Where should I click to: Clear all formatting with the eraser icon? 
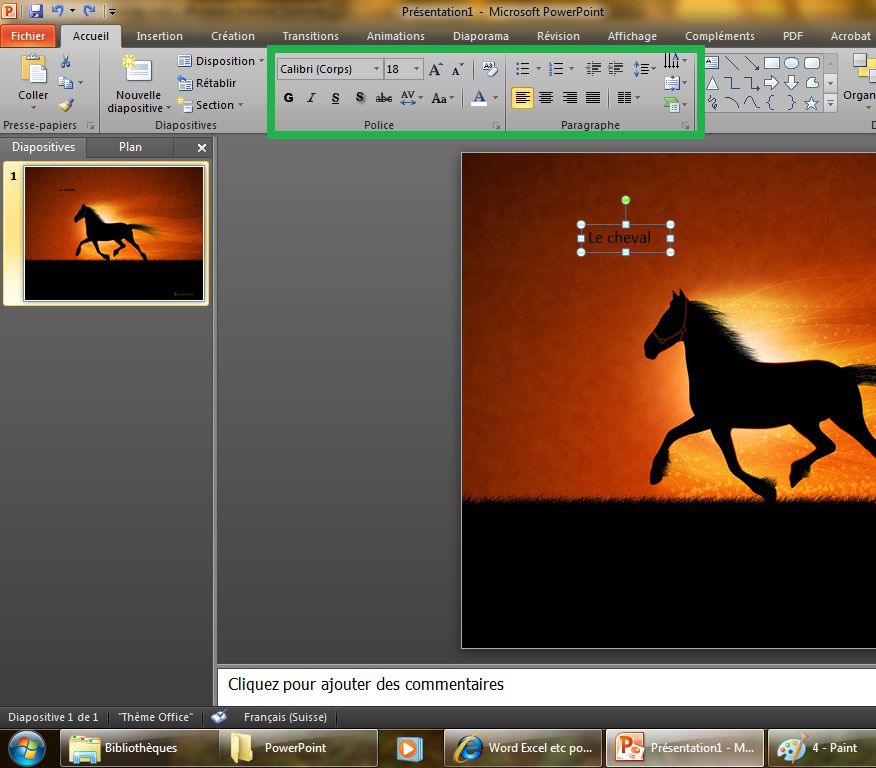[489, 69]
